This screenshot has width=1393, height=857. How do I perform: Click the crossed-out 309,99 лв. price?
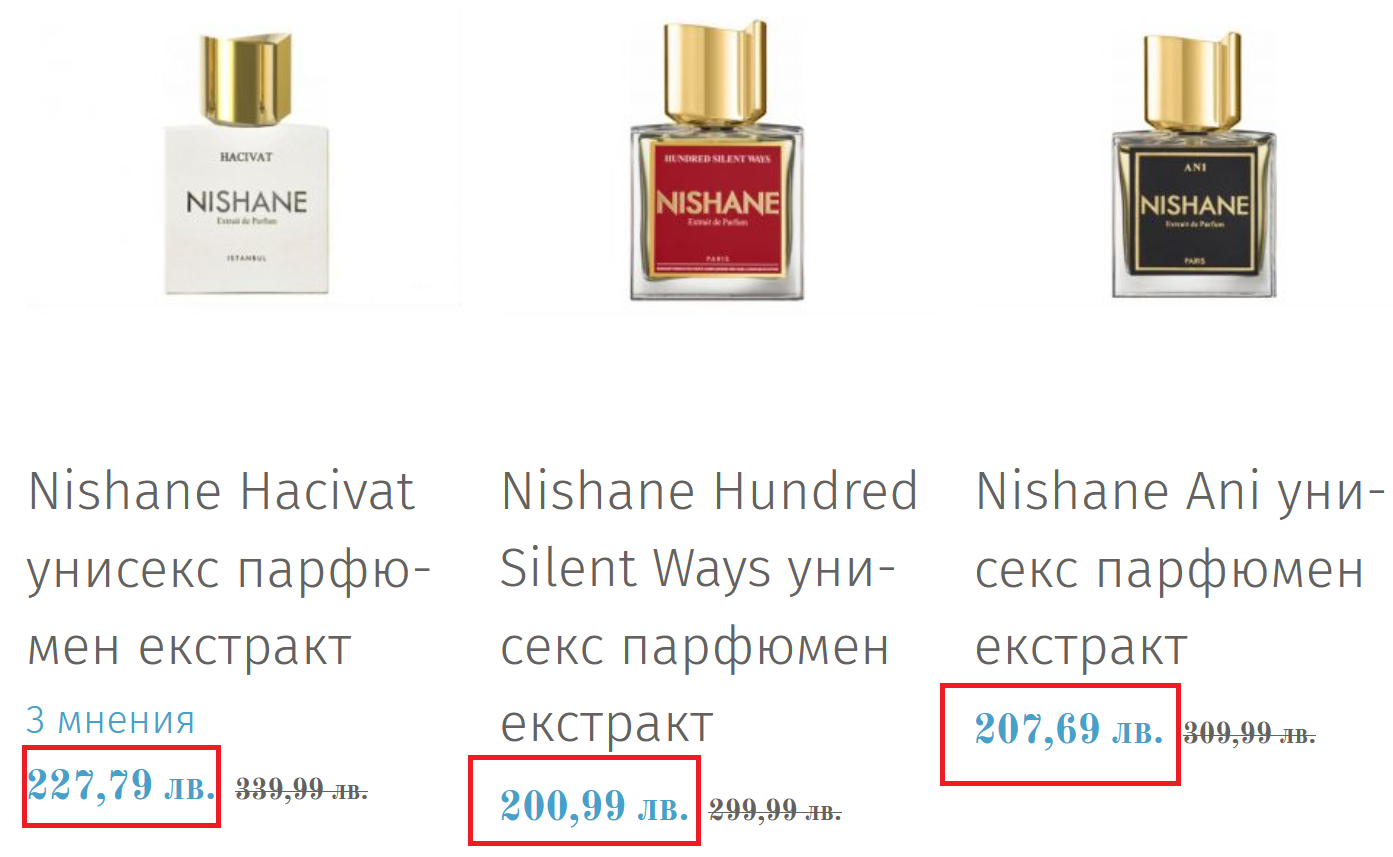pyautogui.click(x=1249, y=734)
